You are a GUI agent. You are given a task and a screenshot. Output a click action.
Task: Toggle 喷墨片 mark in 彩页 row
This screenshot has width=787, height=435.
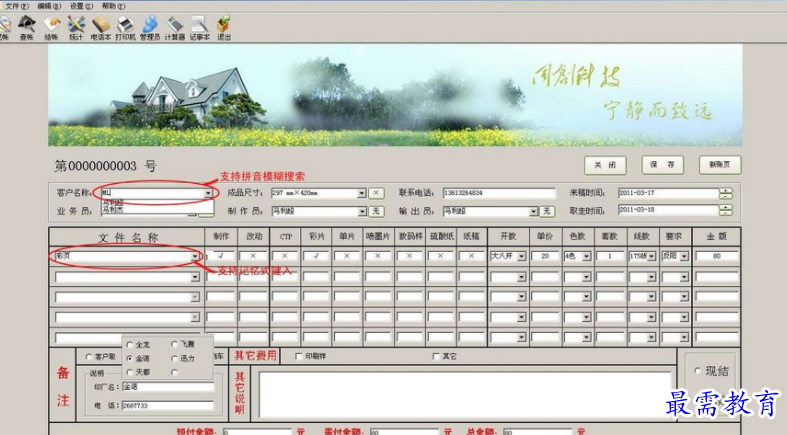(378, 256)
